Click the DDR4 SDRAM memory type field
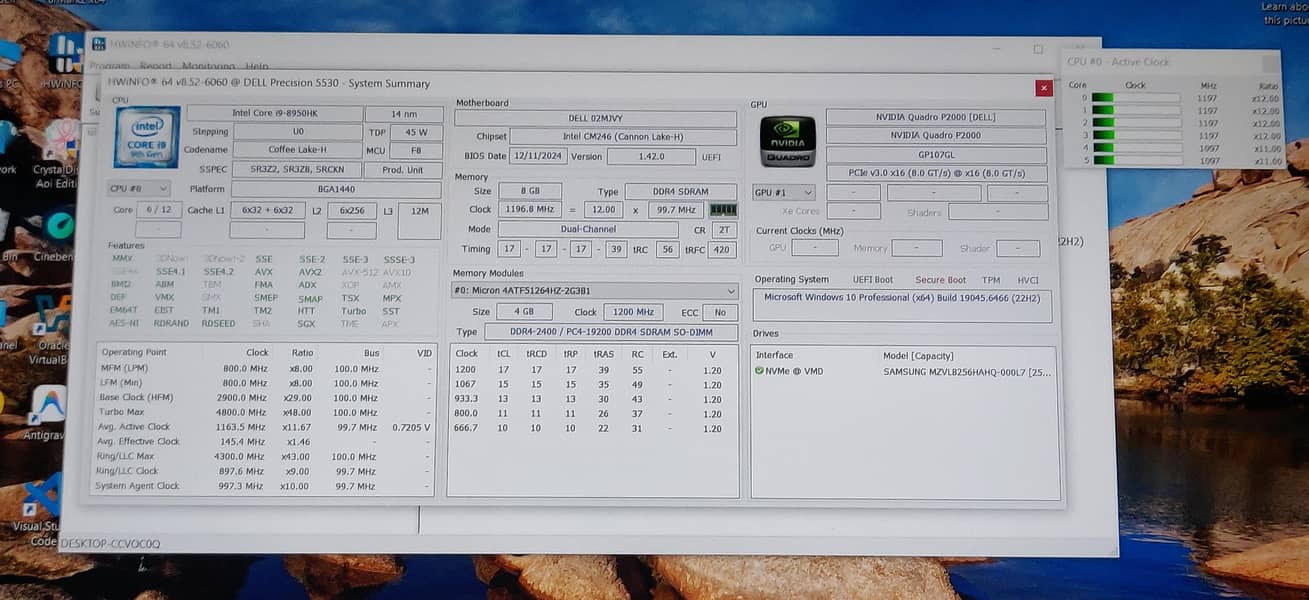This screenshot has width=1309, height=600. click(681, 191)
